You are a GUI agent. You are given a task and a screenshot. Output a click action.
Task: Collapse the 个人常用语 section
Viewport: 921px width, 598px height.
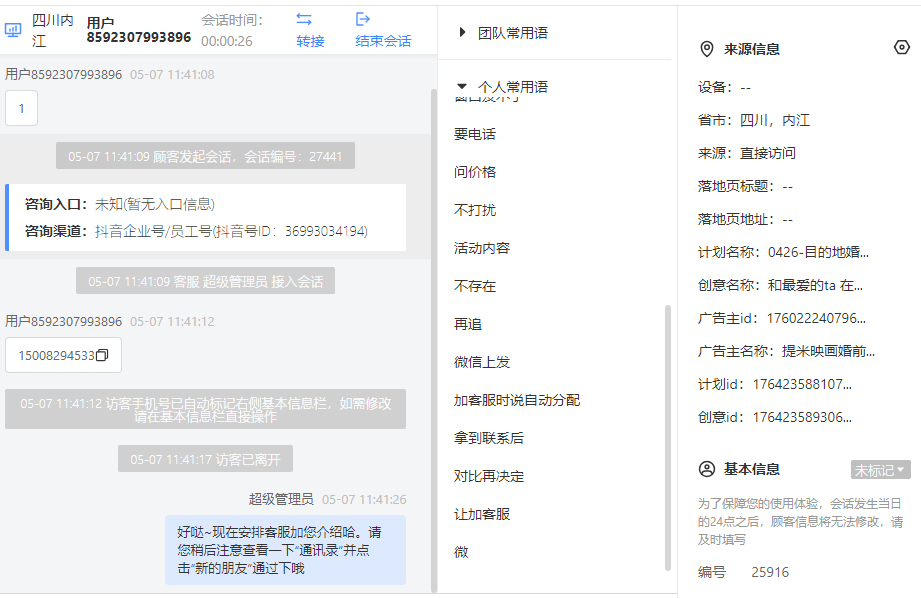[x=462, y=86]
